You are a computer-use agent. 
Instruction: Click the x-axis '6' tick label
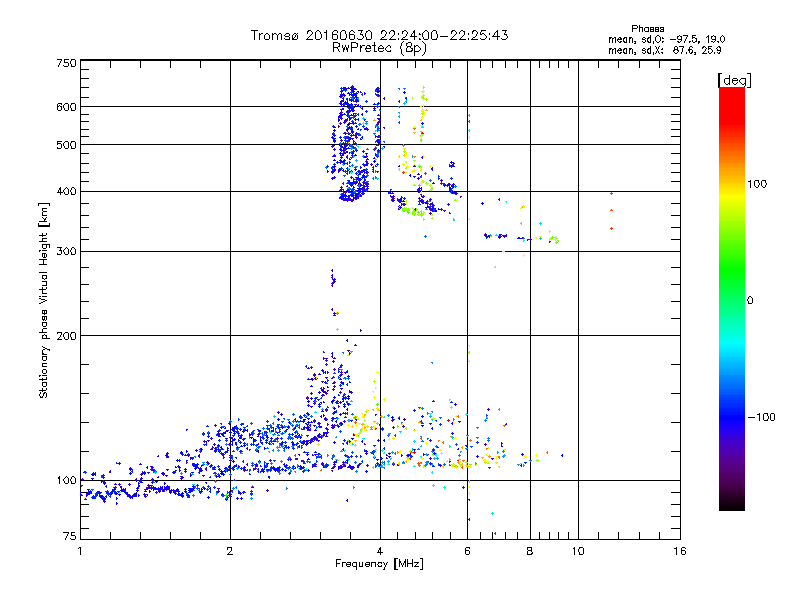point(467,551)
